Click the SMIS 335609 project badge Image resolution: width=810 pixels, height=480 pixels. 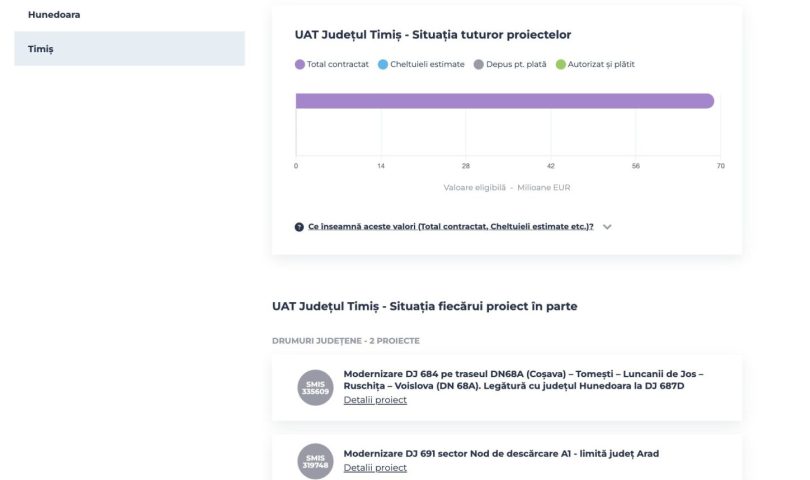tap(315, 387)
